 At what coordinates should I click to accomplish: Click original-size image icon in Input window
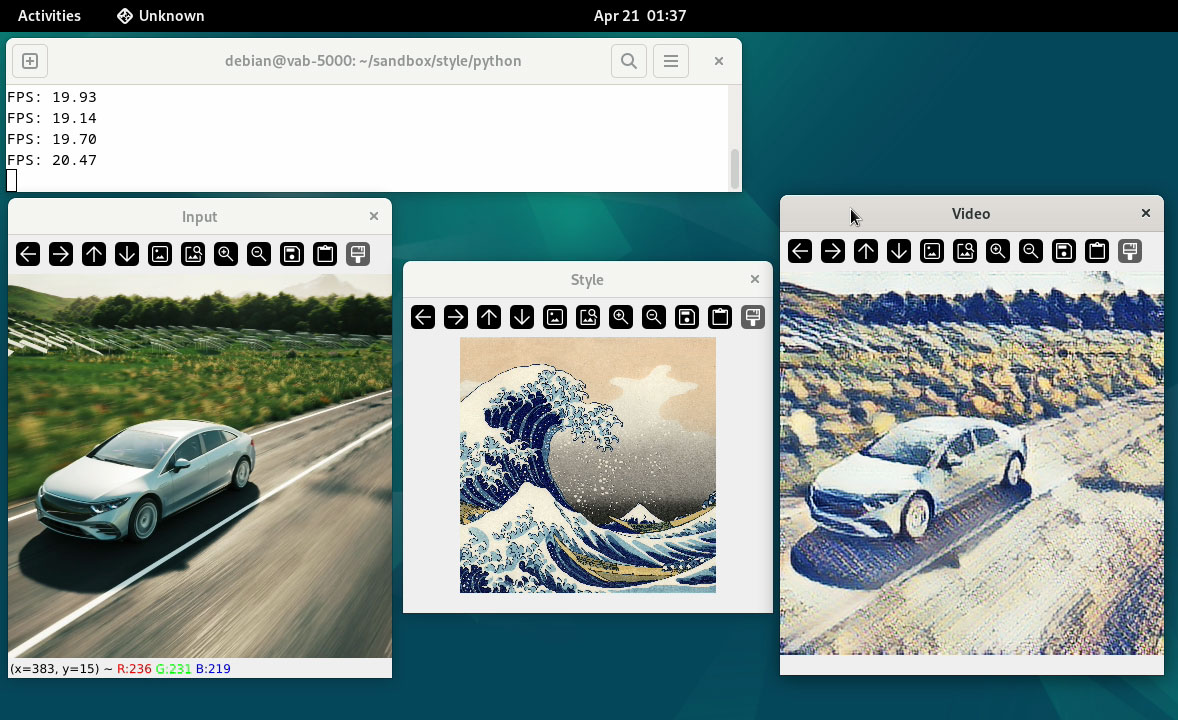pyautogui.click(x=160, y=254)
